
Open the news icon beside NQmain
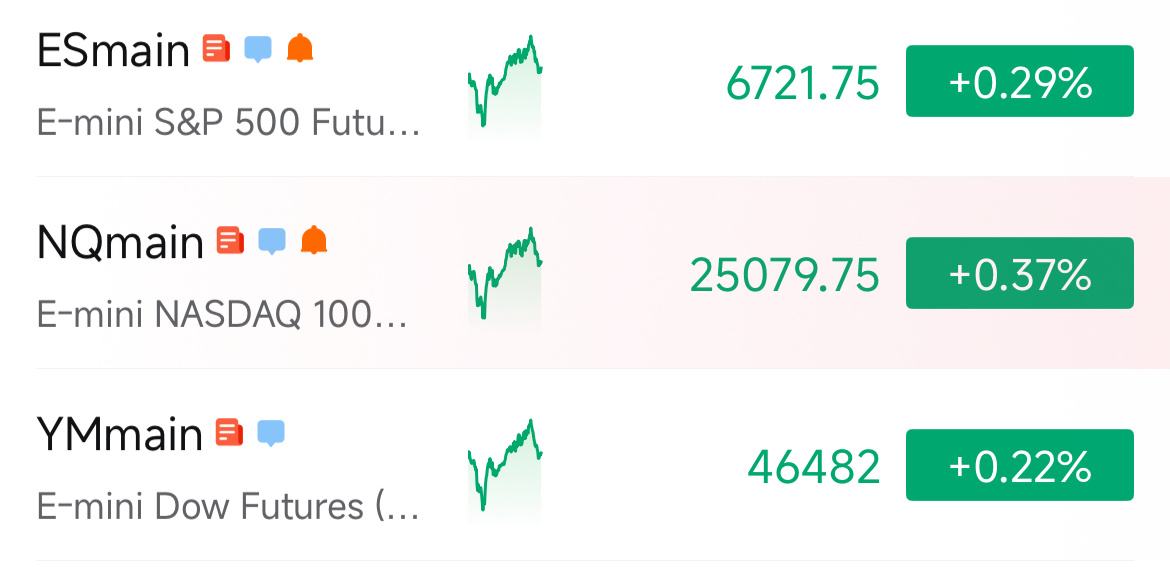click(x=231, y=241)
